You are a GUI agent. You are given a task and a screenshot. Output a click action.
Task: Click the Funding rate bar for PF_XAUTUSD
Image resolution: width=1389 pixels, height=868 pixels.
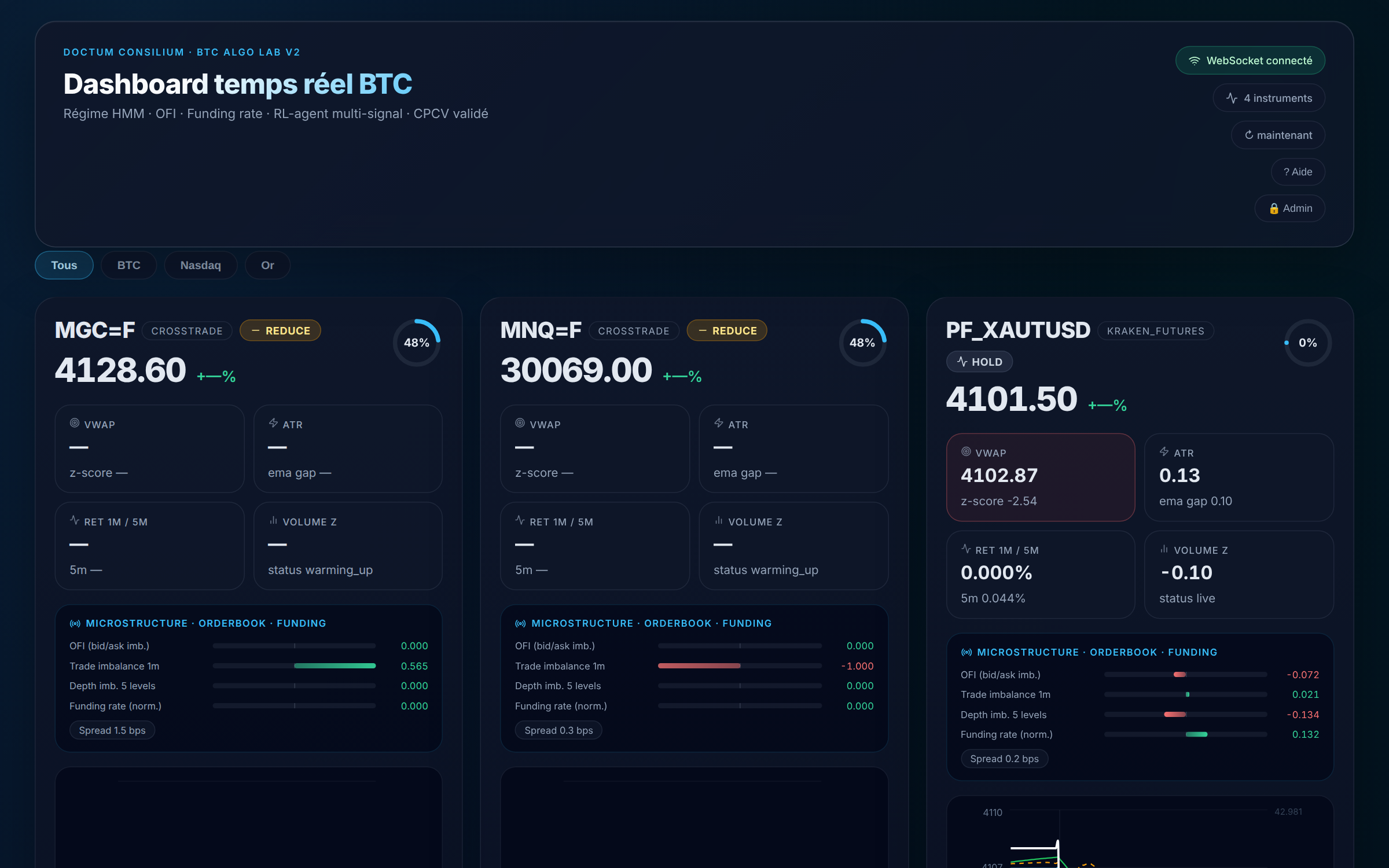tap(1185, 734)
